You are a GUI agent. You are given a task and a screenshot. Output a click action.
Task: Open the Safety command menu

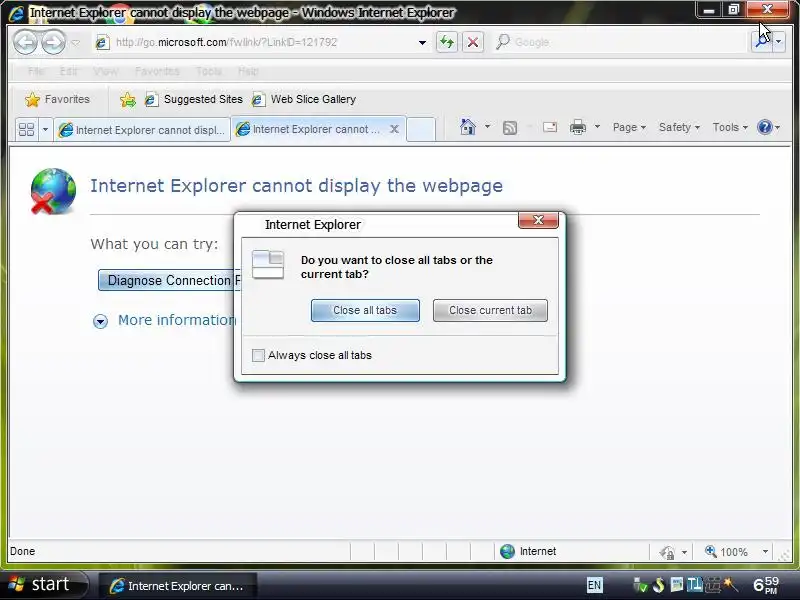[x=679, y=128]
